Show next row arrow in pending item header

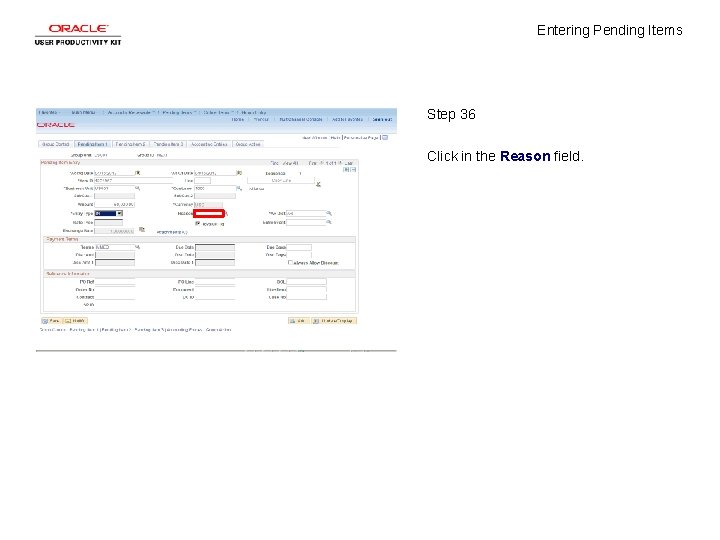click(x=340, y=163)
